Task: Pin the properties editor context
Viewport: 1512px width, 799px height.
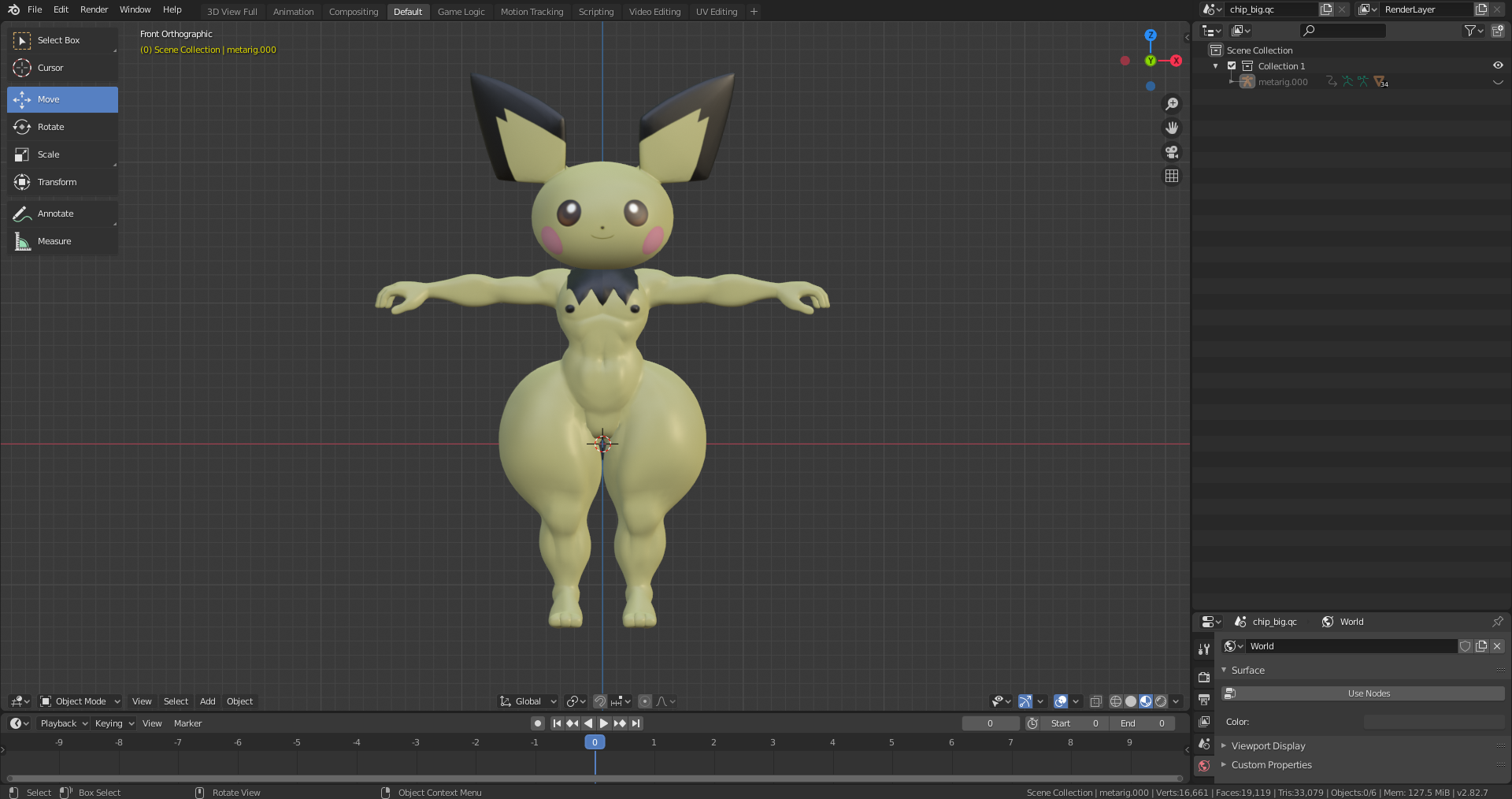Action: (1497, 622)
